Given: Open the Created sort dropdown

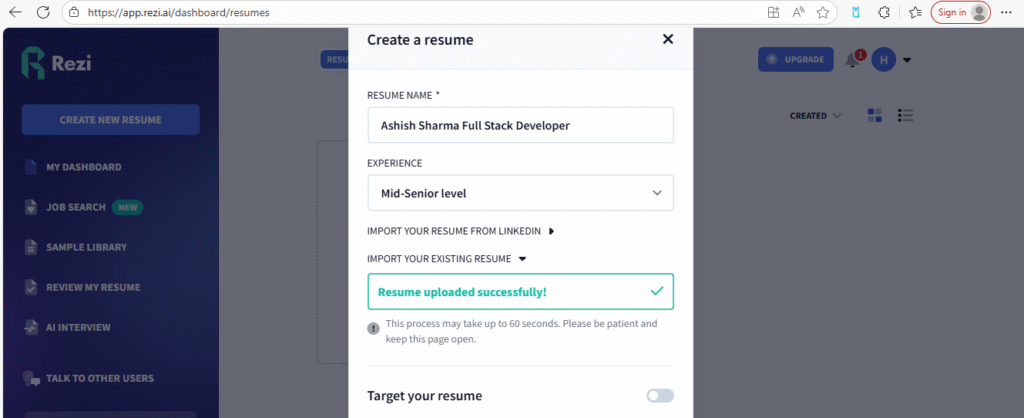Looking at the screenshot, I should click(x=815, y=116).
